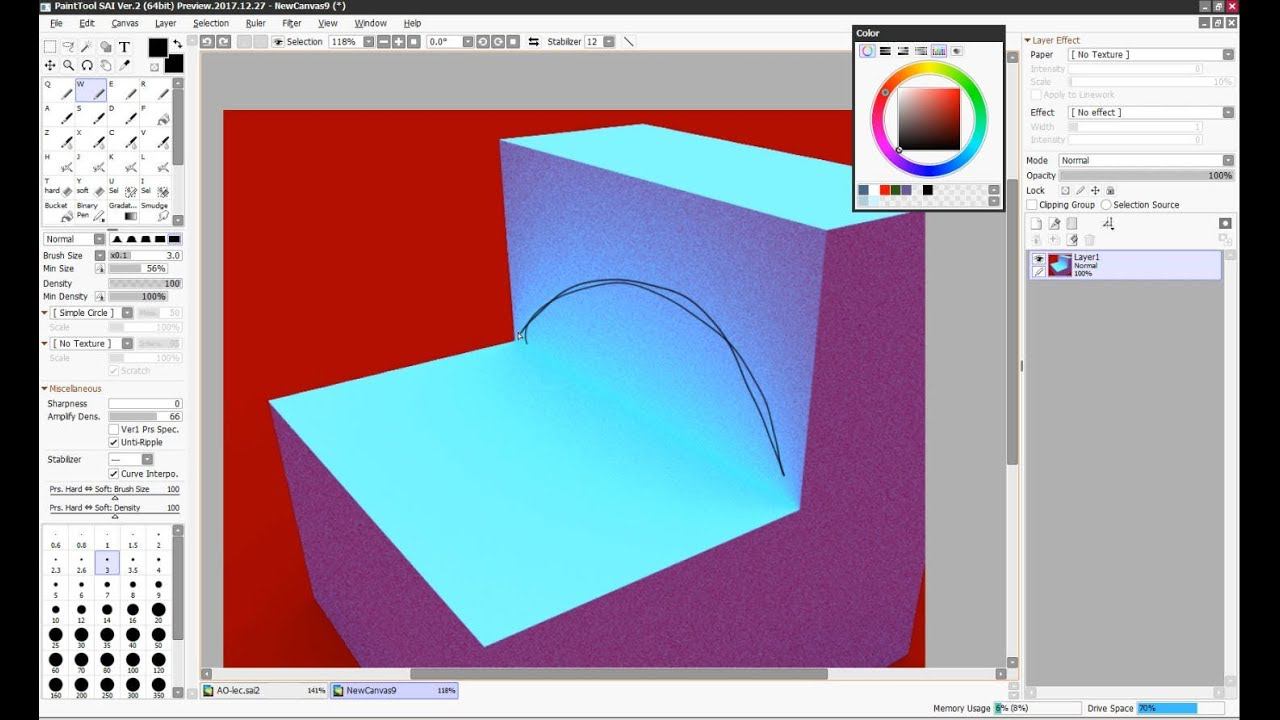Pick the brush in slot F
This screenshot has width=1280, height=720.
coord(153,113)
